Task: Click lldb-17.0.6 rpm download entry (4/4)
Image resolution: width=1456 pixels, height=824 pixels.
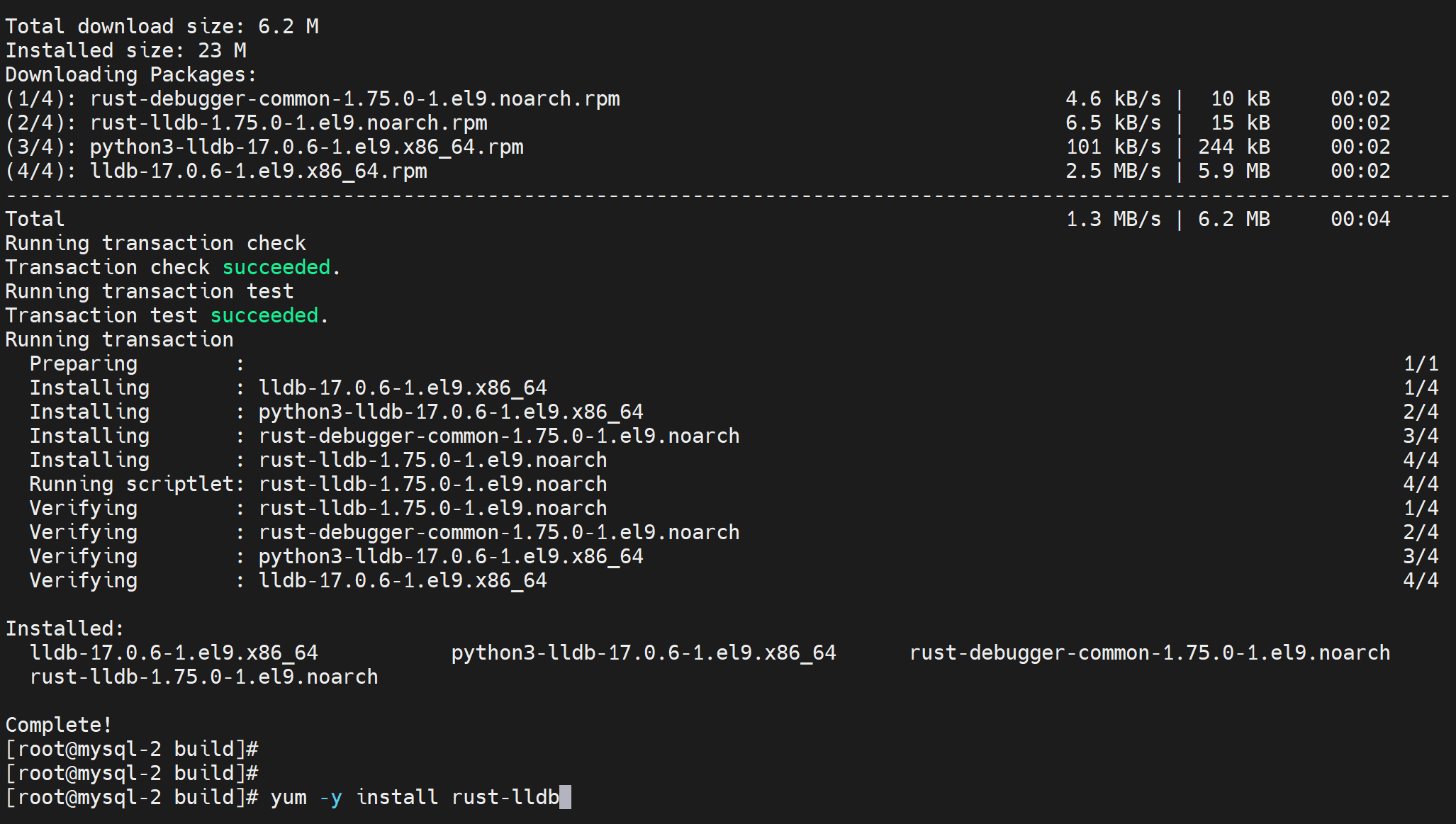Action: click(258, 171)
